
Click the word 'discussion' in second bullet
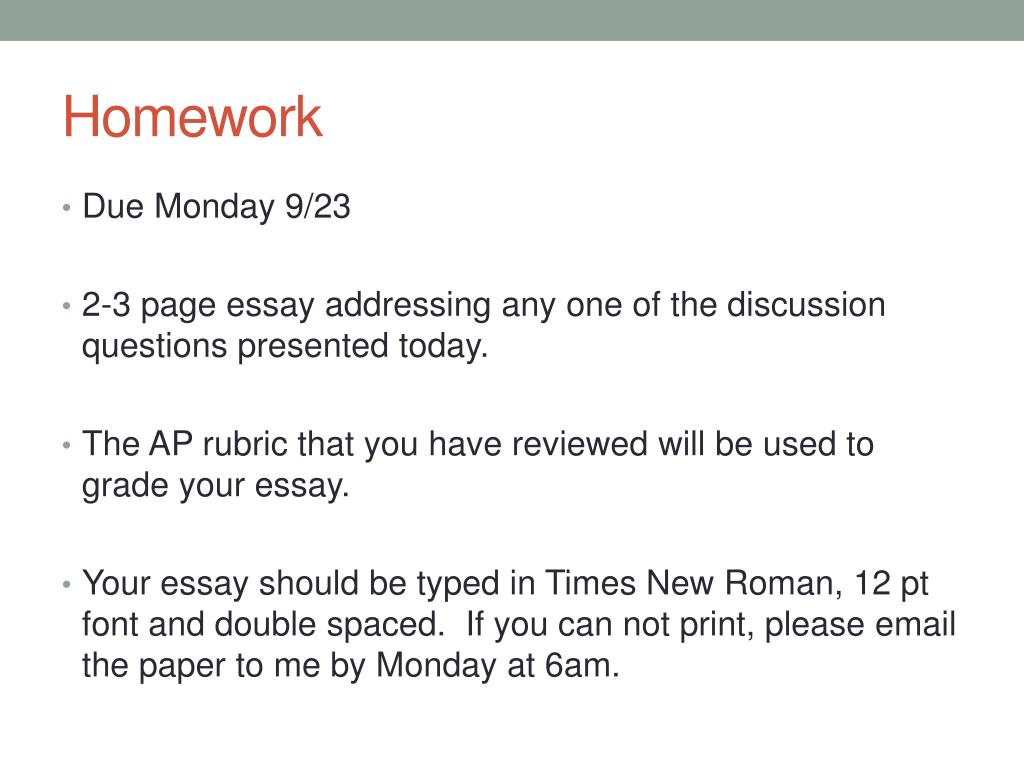(806, 305)
